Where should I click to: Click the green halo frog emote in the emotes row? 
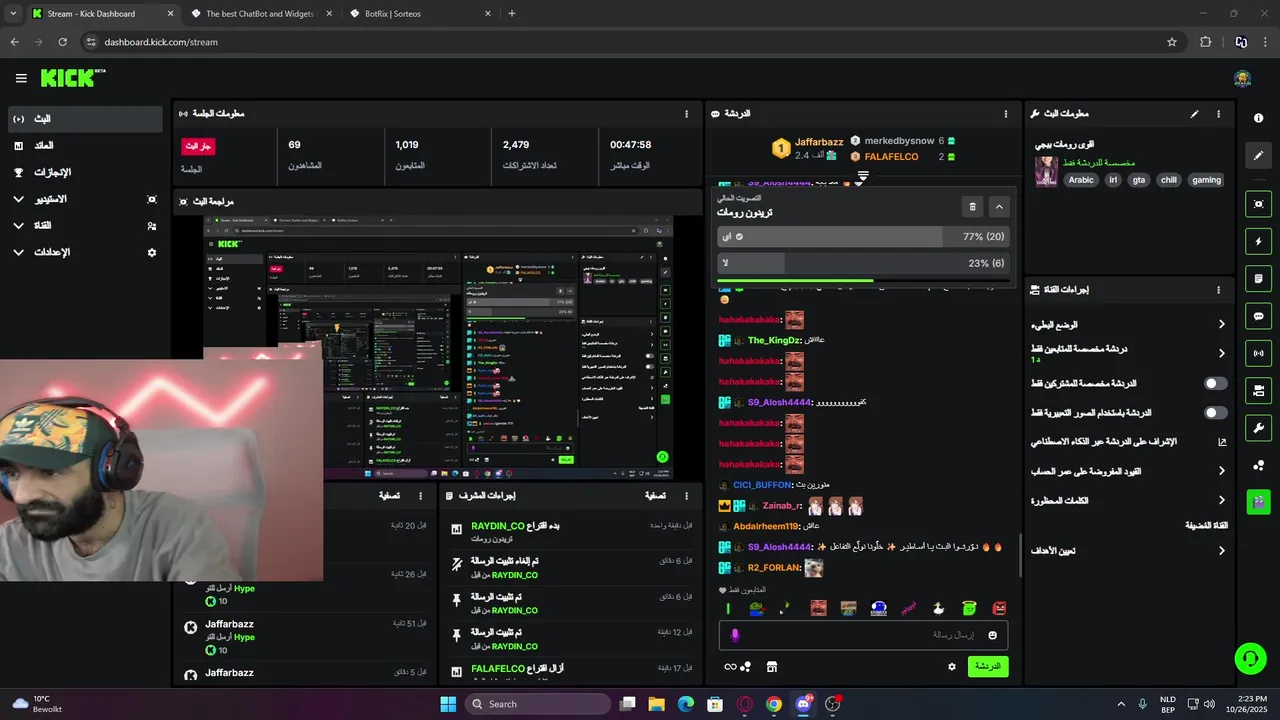pos(969,608)
